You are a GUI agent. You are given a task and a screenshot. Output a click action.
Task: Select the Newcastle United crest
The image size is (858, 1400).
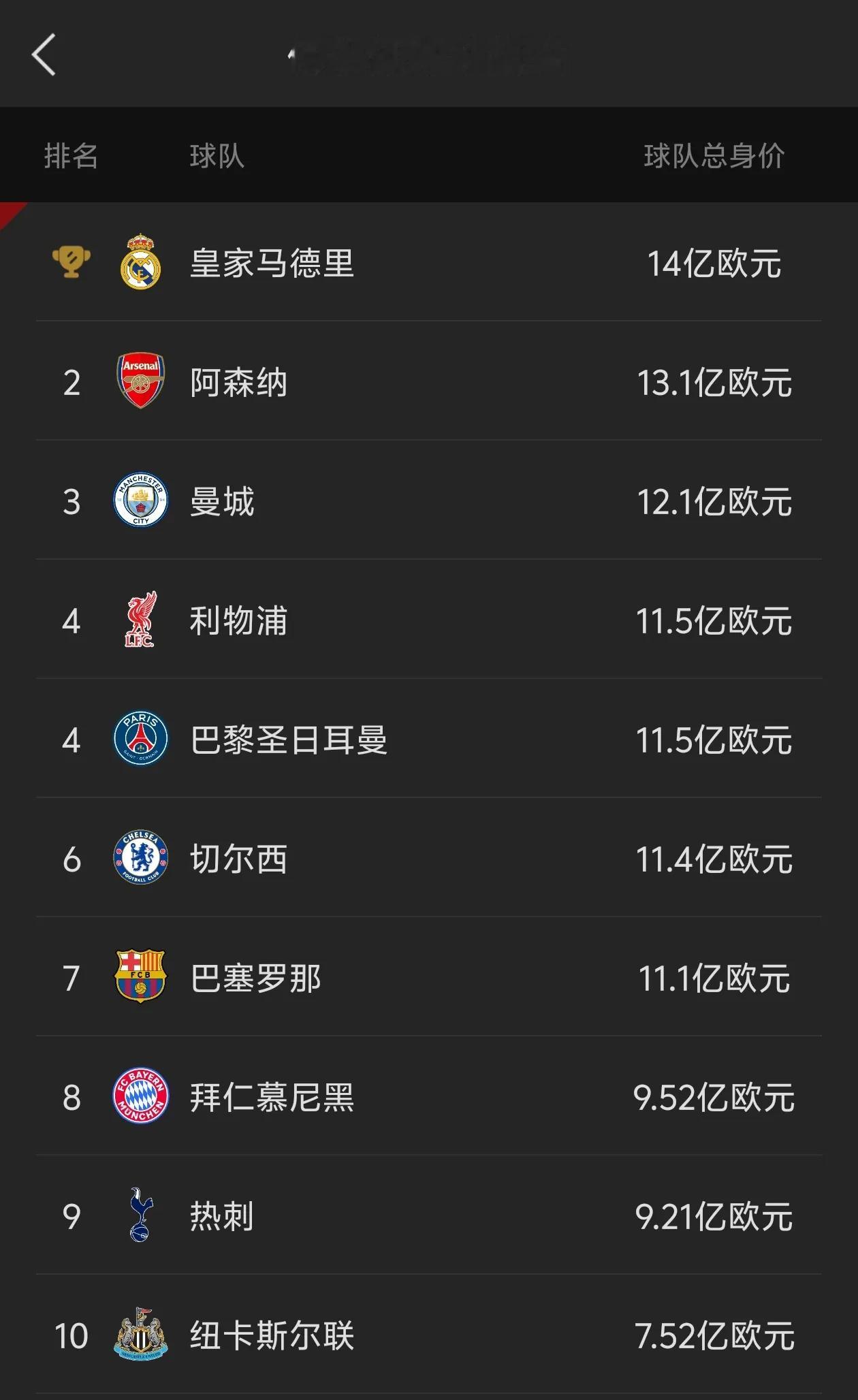pyautogui.click(x=140, y=1334)
